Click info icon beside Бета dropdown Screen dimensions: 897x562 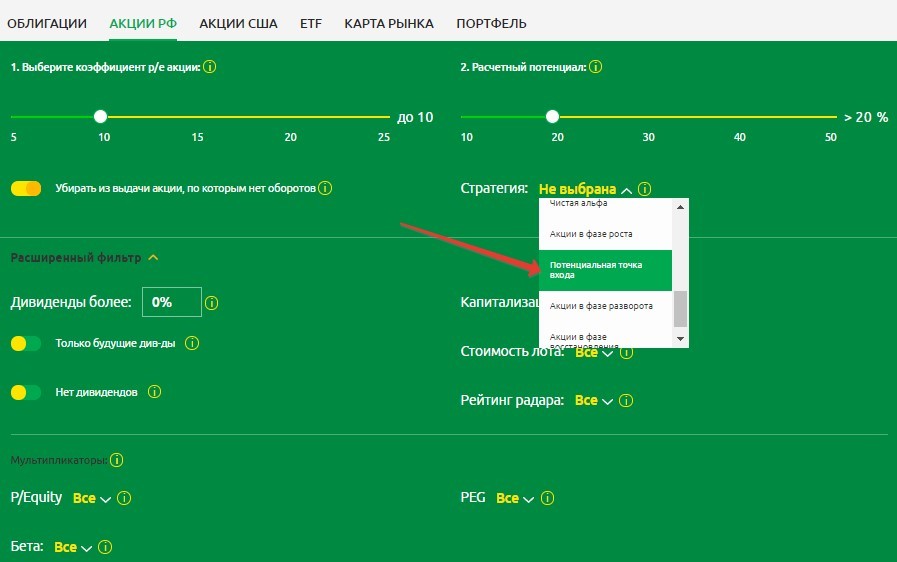pos(105,547)
